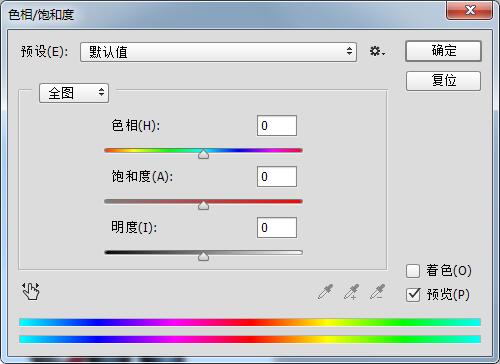The image size is (500, 364).
Task: Click the 饱和度 saturation slider handle
Action: click(x=203, y=205)
